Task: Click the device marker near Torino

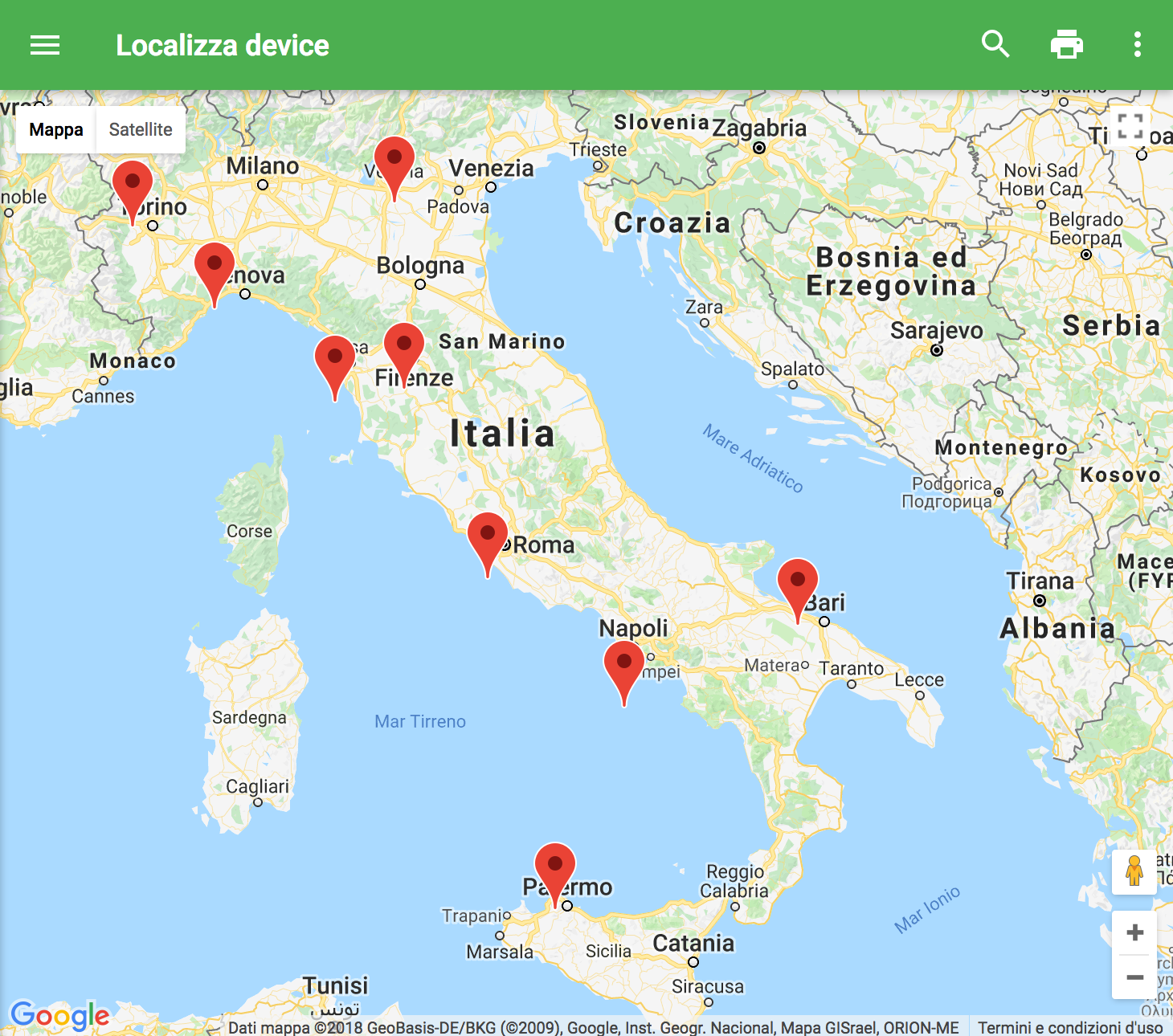Action: point(133,185)
